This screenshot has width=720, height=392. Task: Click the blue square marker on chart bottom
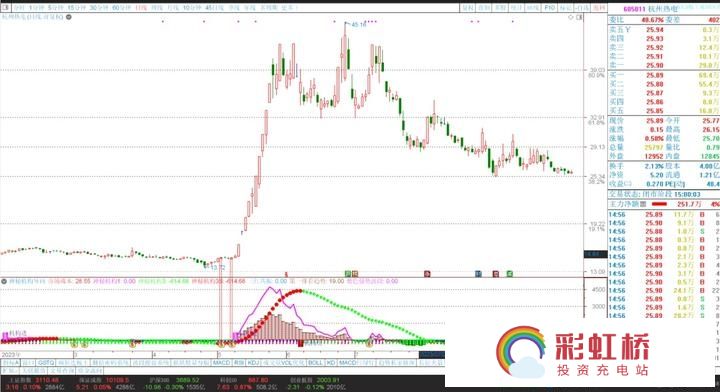(478, 274)
